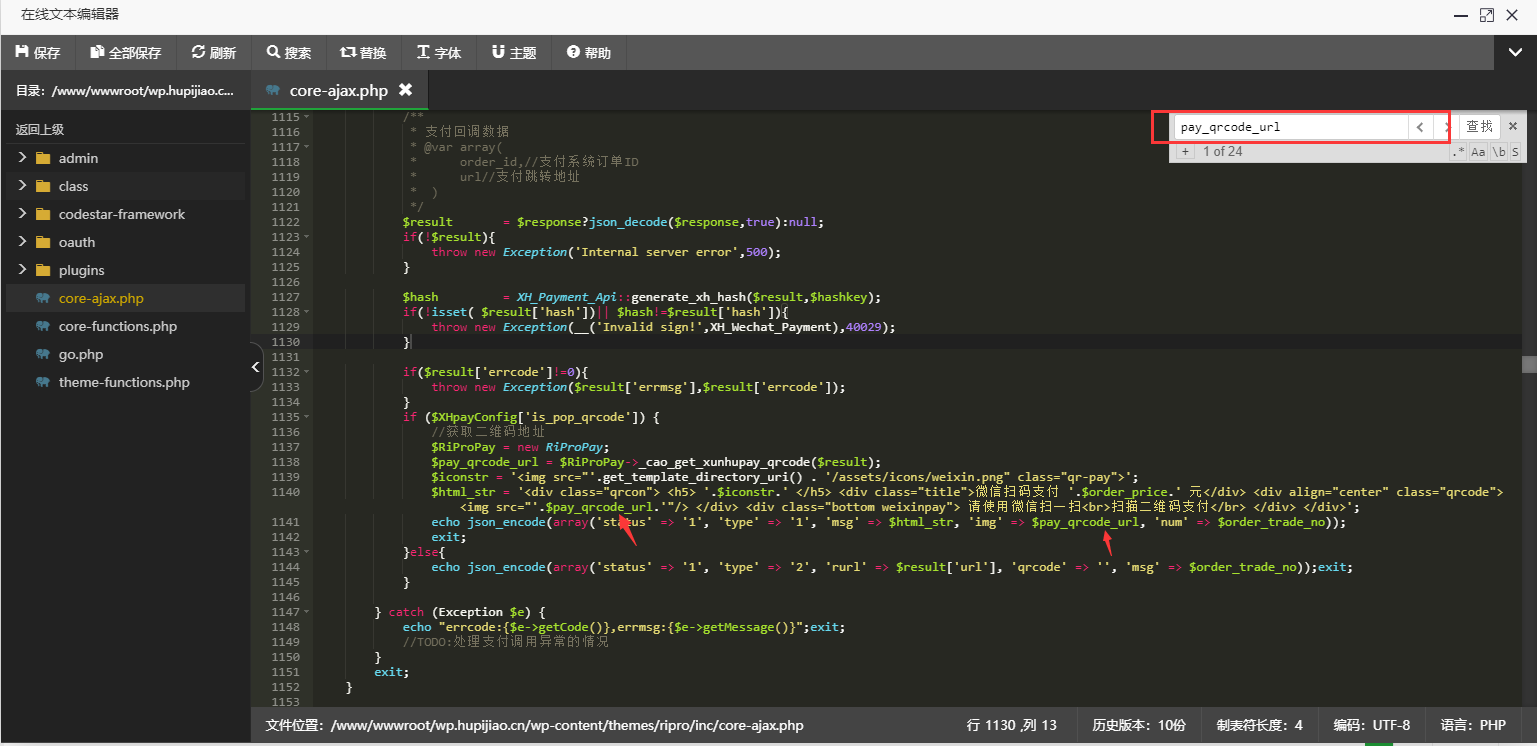
Task: Click the 历史版本: 10份 history status item
Action: pyautogui.click(x=1138, y=725)
